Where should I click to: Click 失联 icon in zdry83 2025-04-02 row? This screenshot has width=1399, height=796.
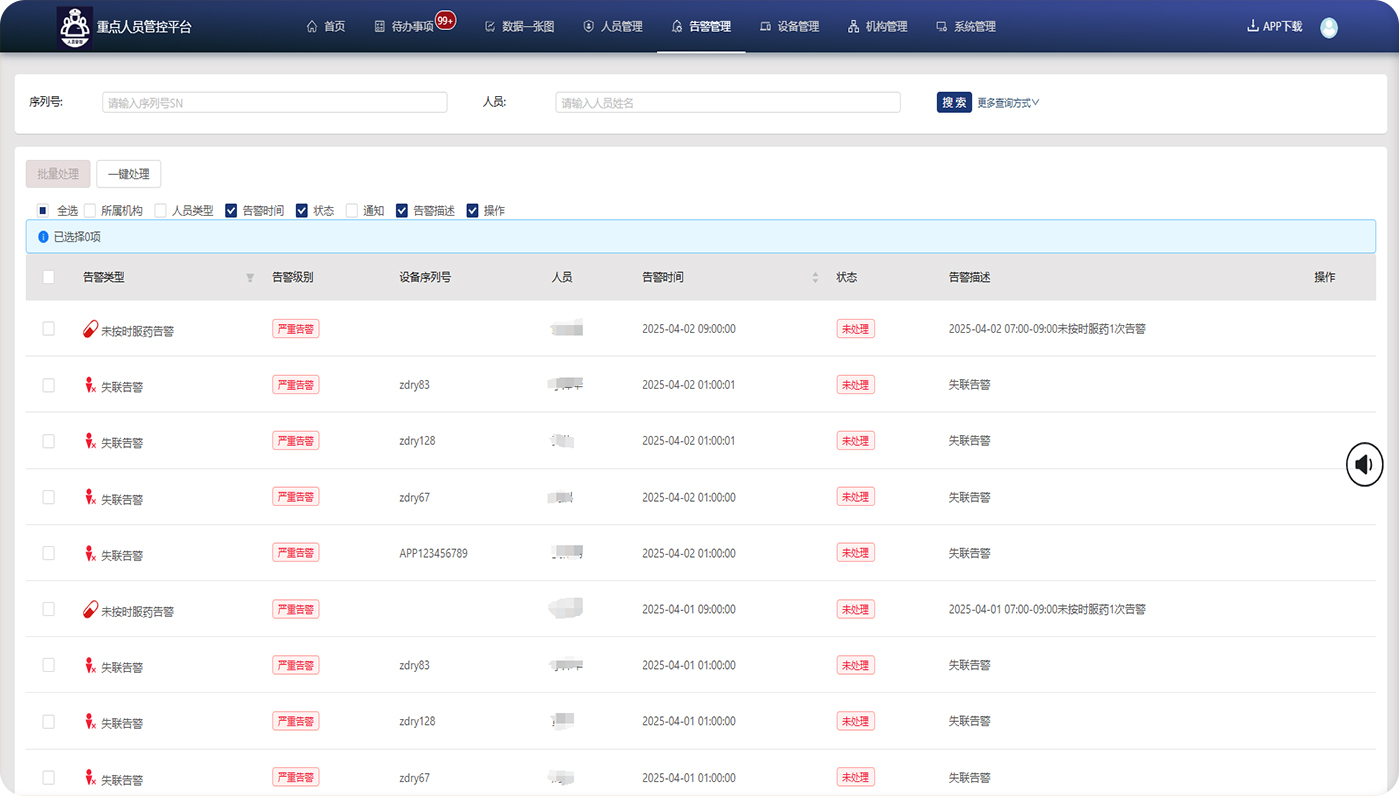tap(90, 385)
